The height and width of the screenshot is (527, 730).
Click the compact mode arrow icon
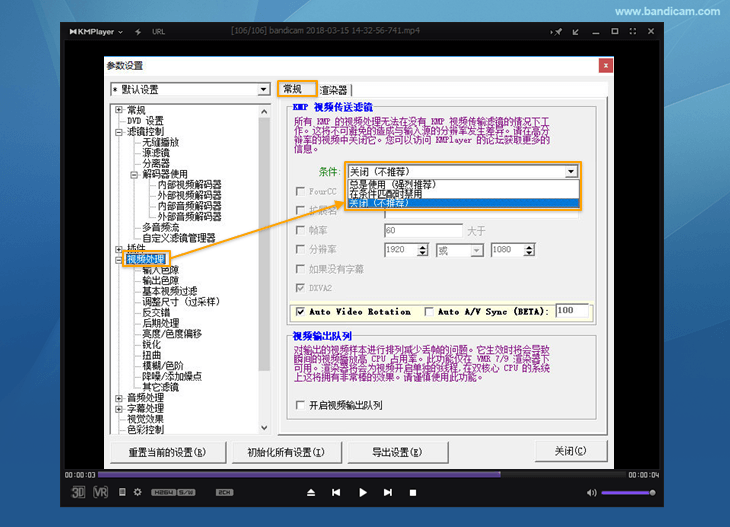(x=576, y=32)
